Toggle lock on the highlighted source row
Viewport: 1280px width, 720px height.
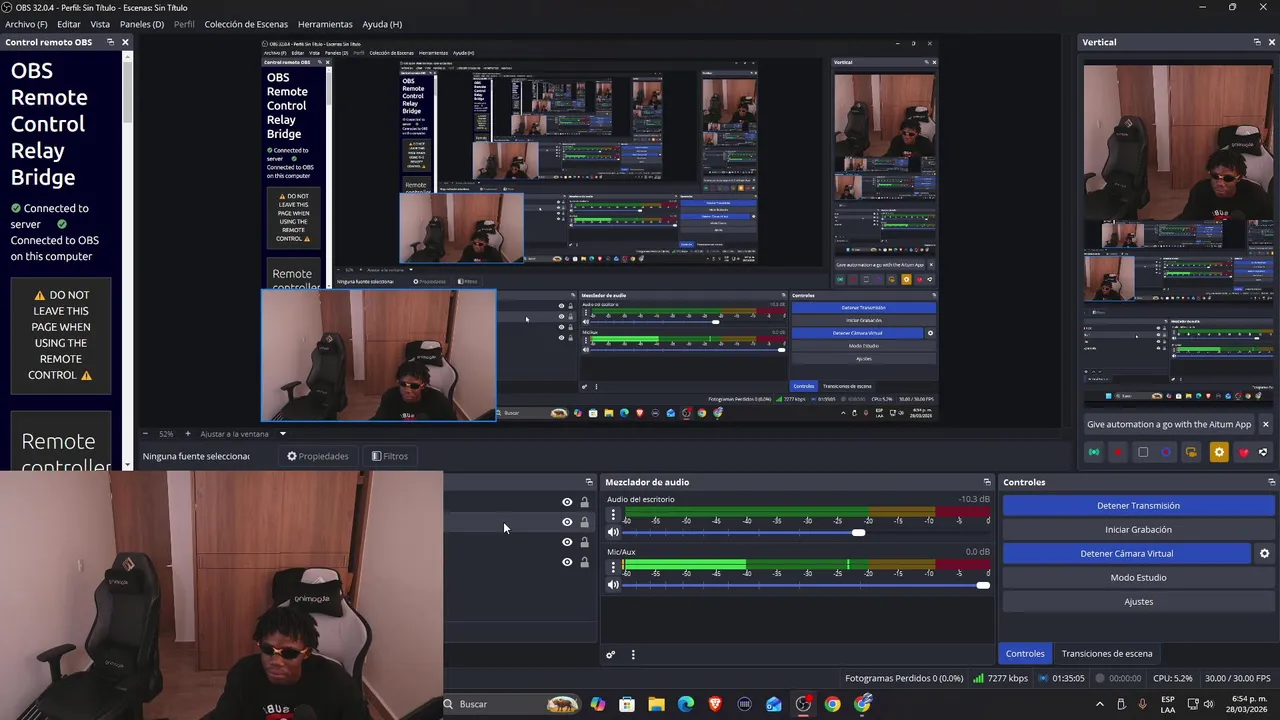click(x=584, y=522)
